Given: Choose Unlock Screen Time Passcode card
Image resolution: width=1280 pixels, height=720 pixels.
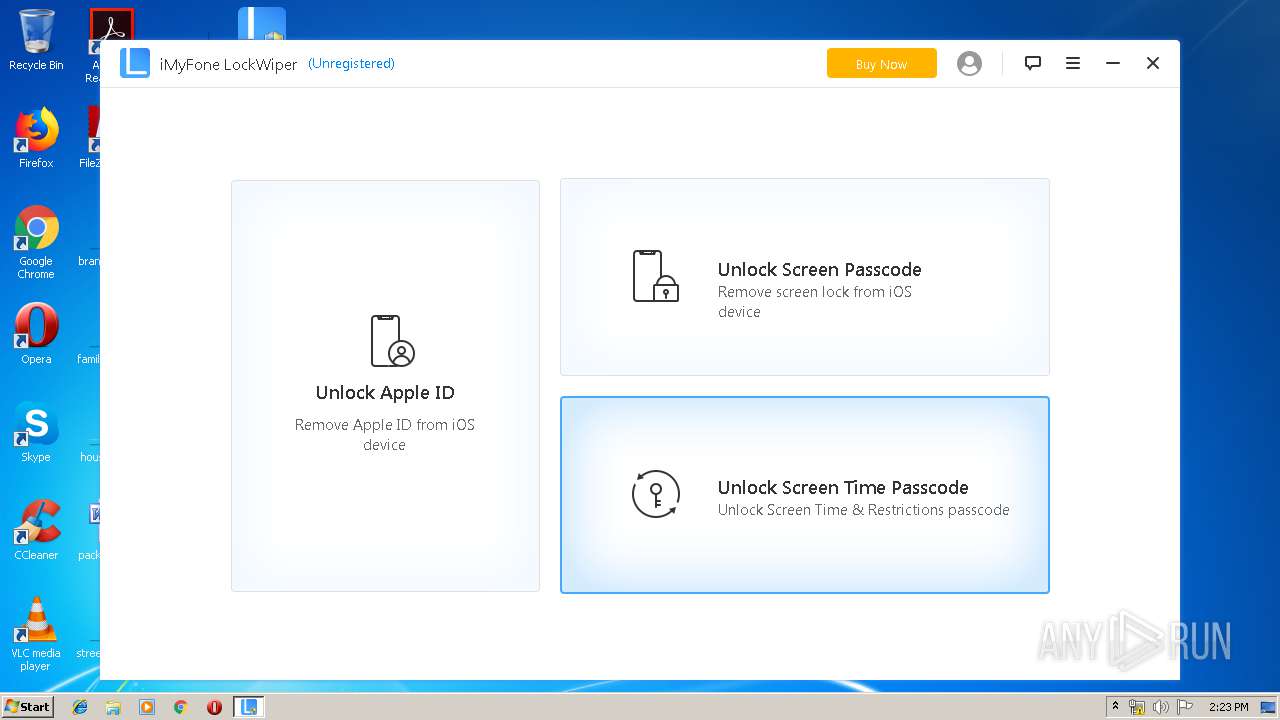Looking at the screenshot, I should click(805, 495).
